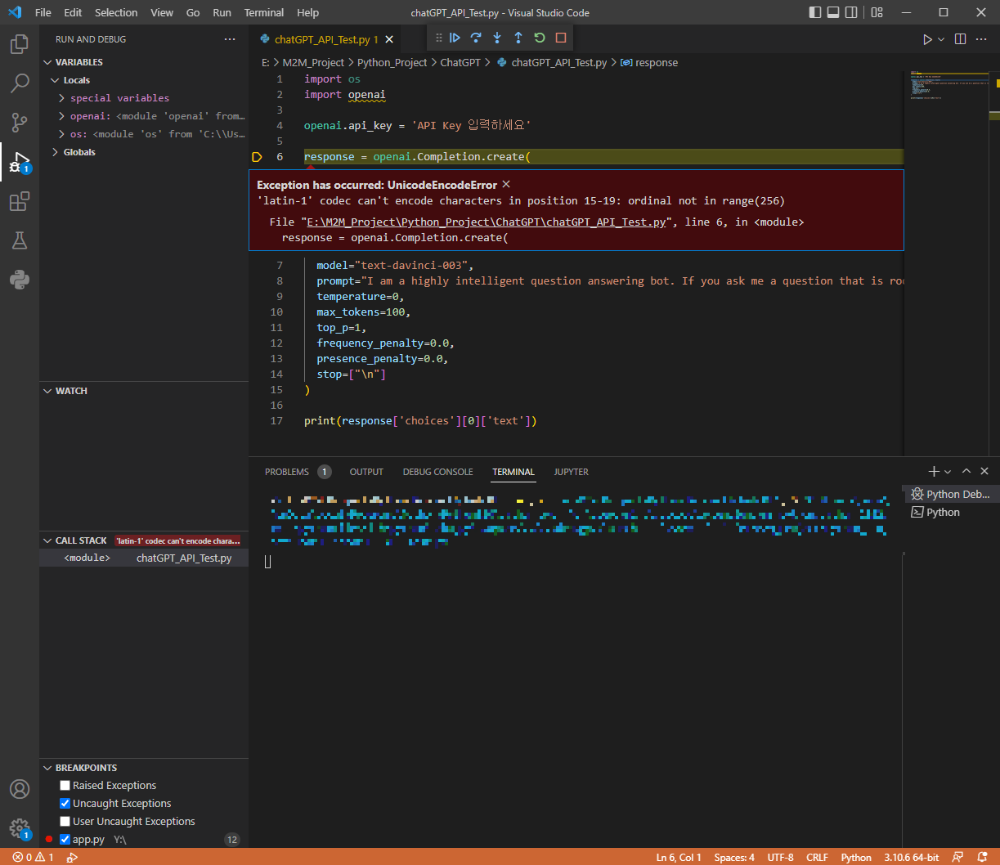1000x865 pixels.
Task: Close the bottom panel
Action: point(985,471)
